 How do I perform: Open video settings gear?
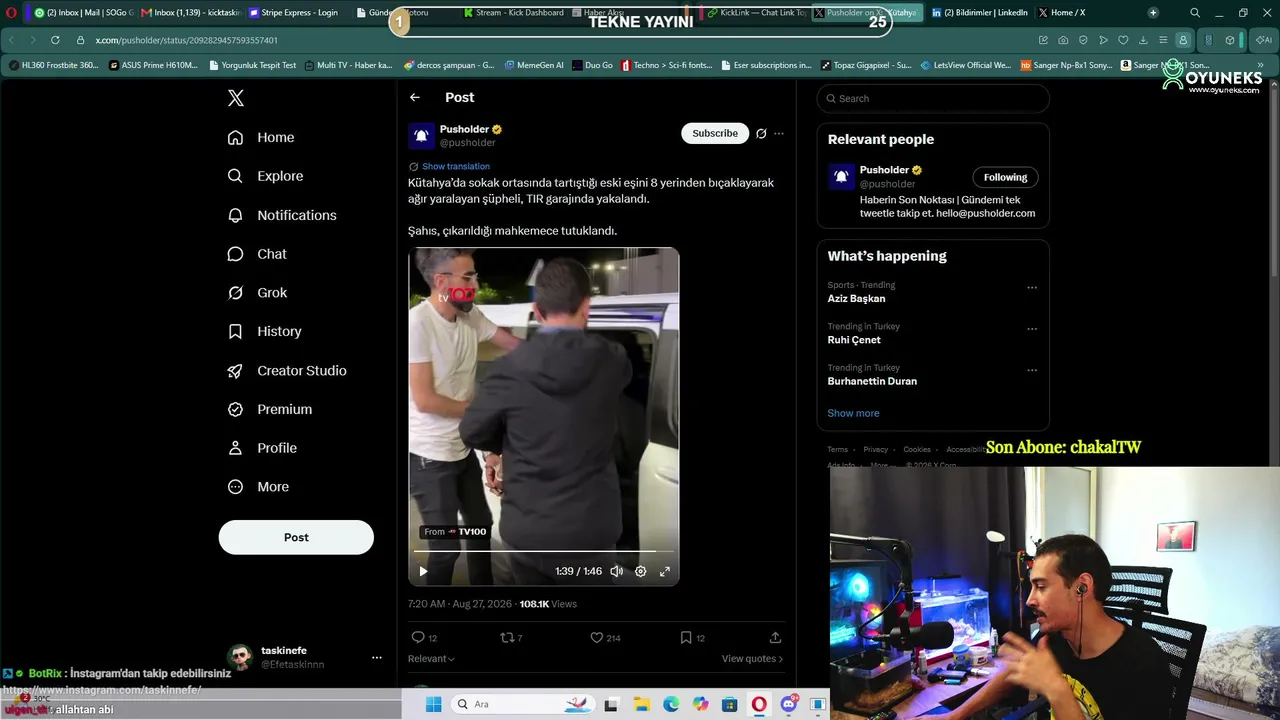coord(641,571)
